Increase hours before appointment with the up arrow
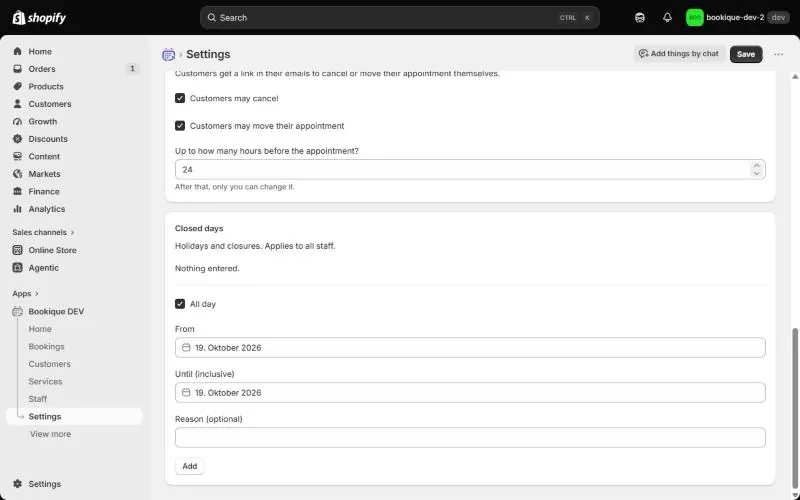The width and height of the screenshot is (800, 500). pos(757,165)
